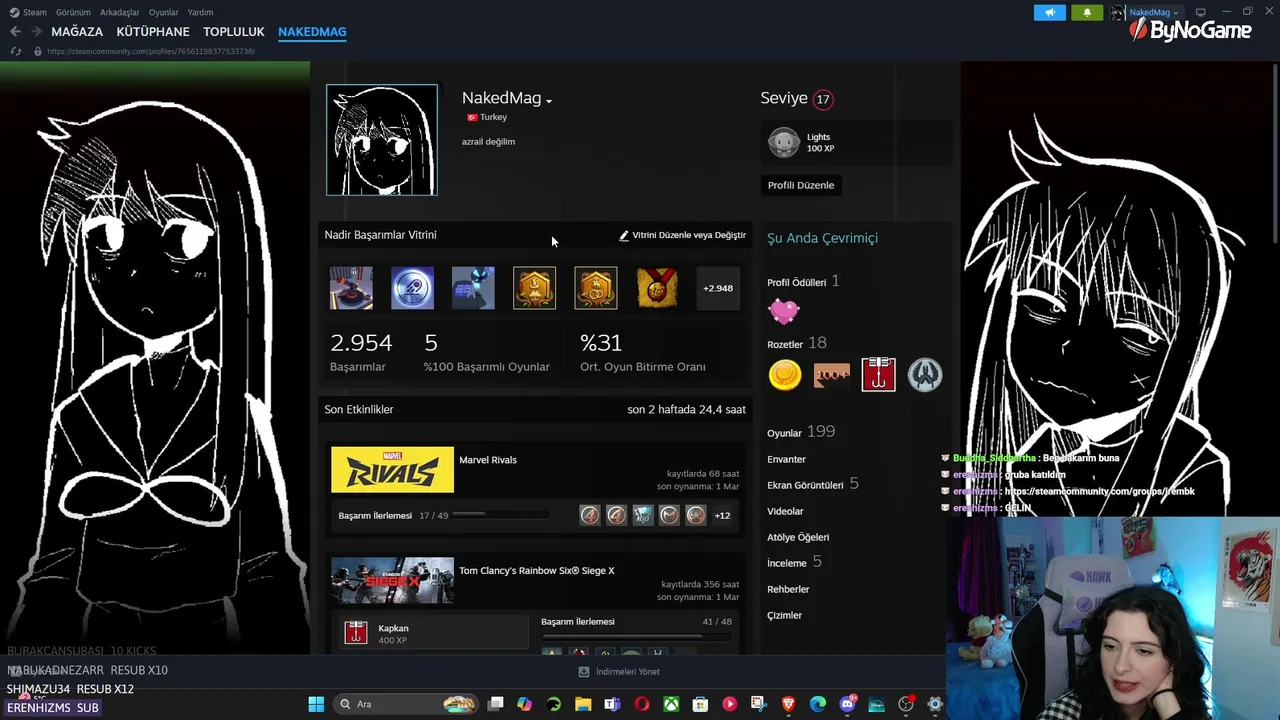Open the Görünüm menu
Image resolution: width=1280 pixels, height=720 pixels.
coord(73,12)
